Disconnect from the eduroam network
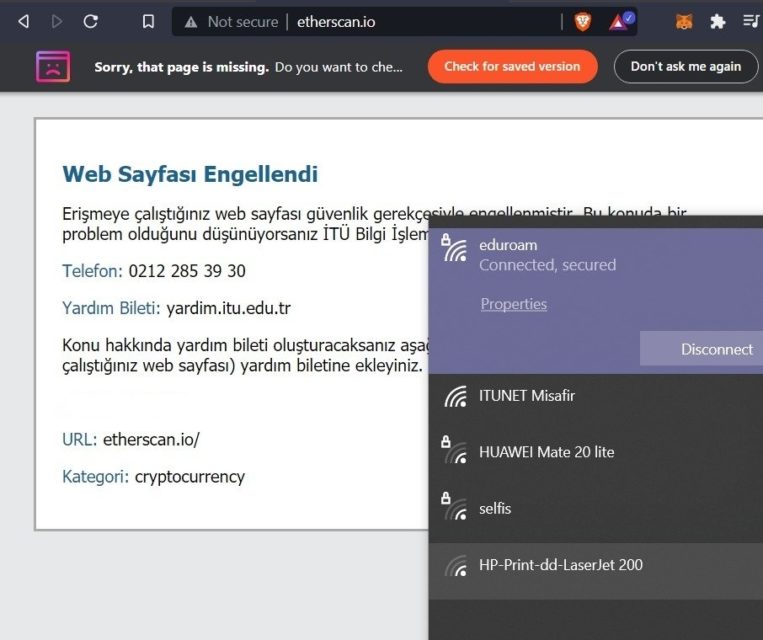Viewport: 763px width, 640px height. tap(701, 349)
